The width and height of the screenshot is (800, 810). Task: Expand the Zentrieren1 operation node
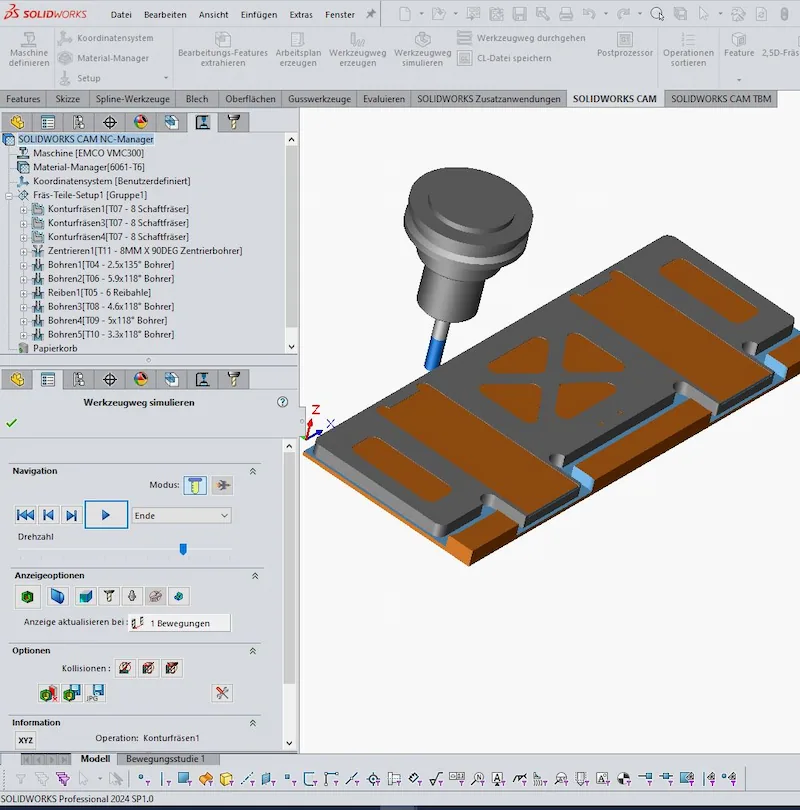click(x=23, y=252)
